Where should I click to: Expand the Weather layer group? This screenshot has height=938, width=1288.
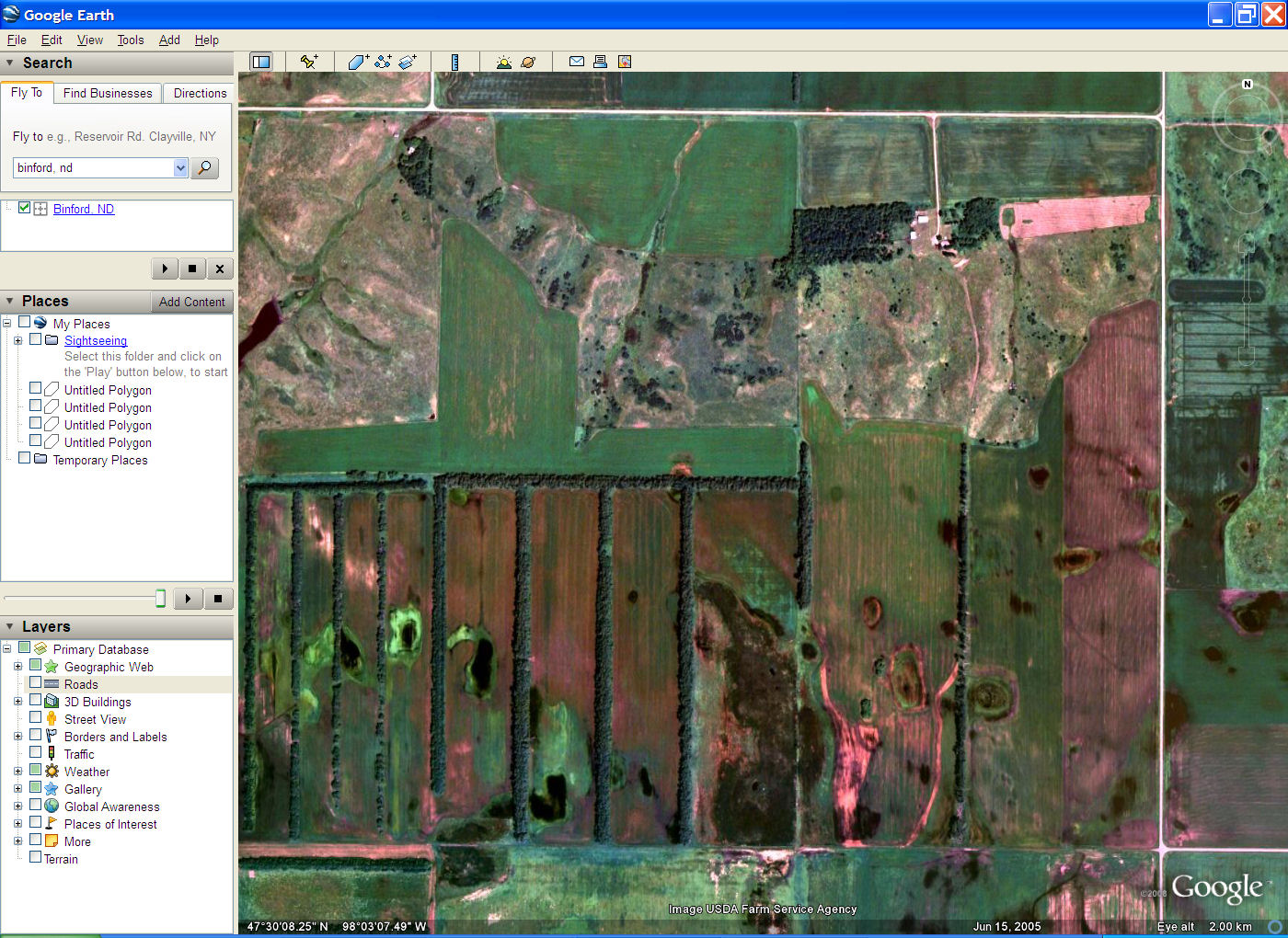pos(17,771)
